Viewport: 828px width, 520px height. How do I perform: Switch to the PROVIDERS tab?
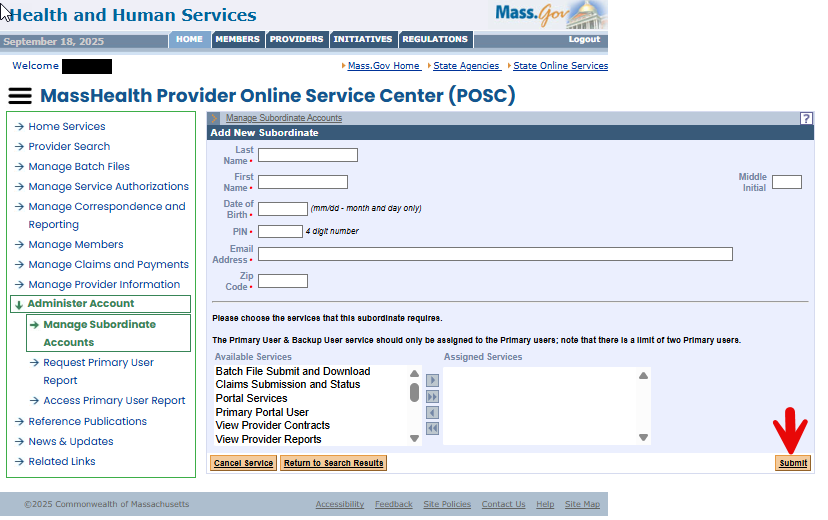coord(296,40)
